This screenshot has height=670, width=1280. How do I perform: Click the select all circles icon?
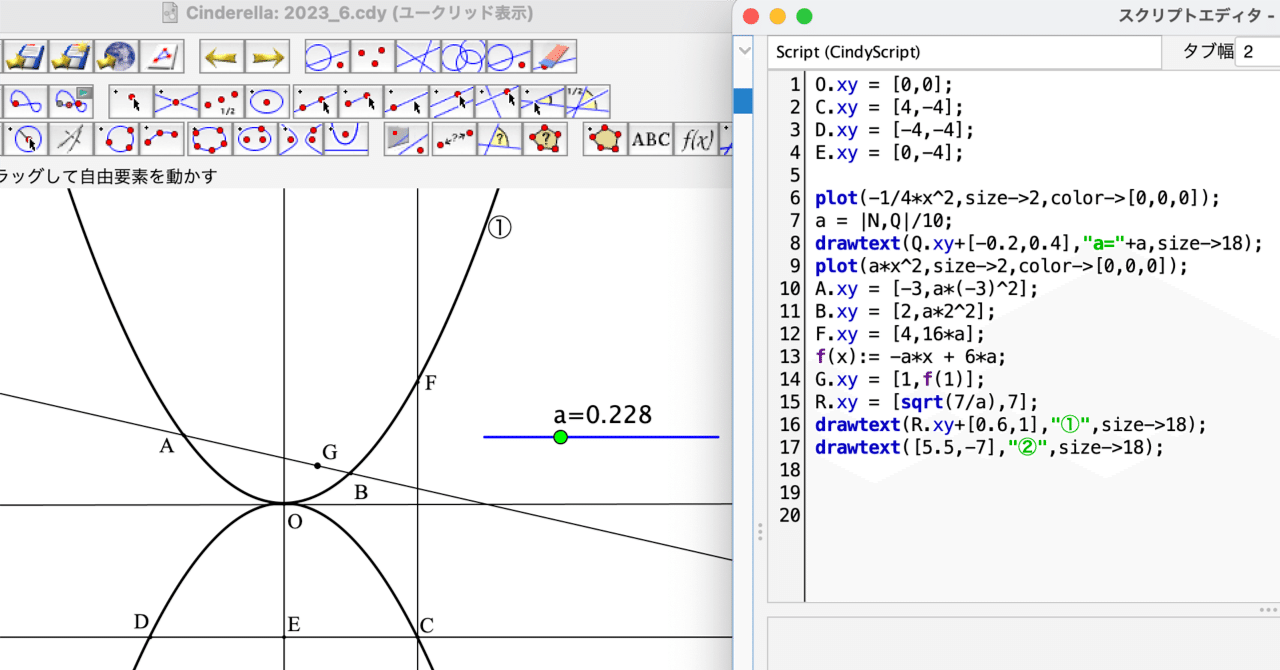(464, 56)
